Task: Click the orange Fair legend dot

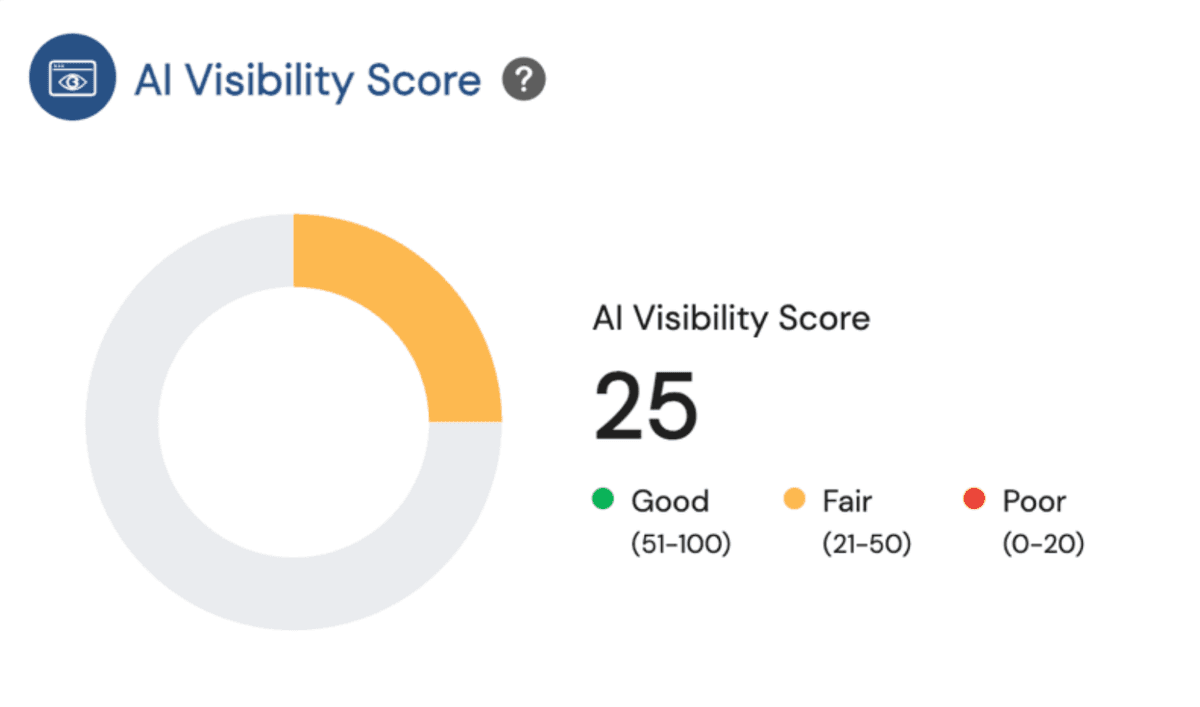Action: 795,499
